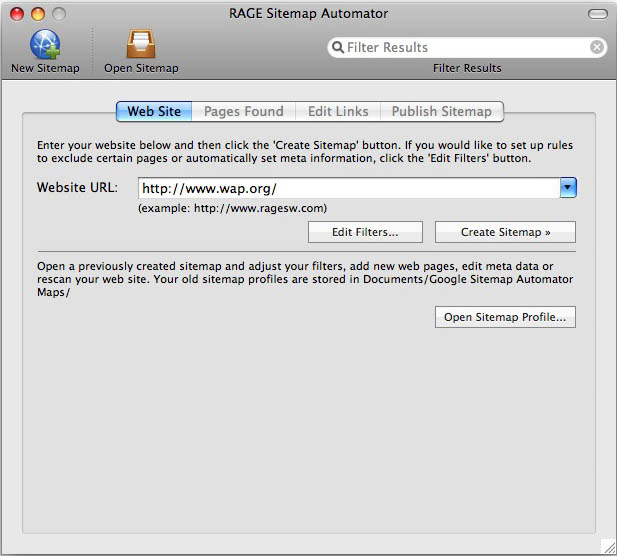The height and width of the screenshot is (556, 617).
Task: Focus the Website URL text field
Action: coord(349,188)
